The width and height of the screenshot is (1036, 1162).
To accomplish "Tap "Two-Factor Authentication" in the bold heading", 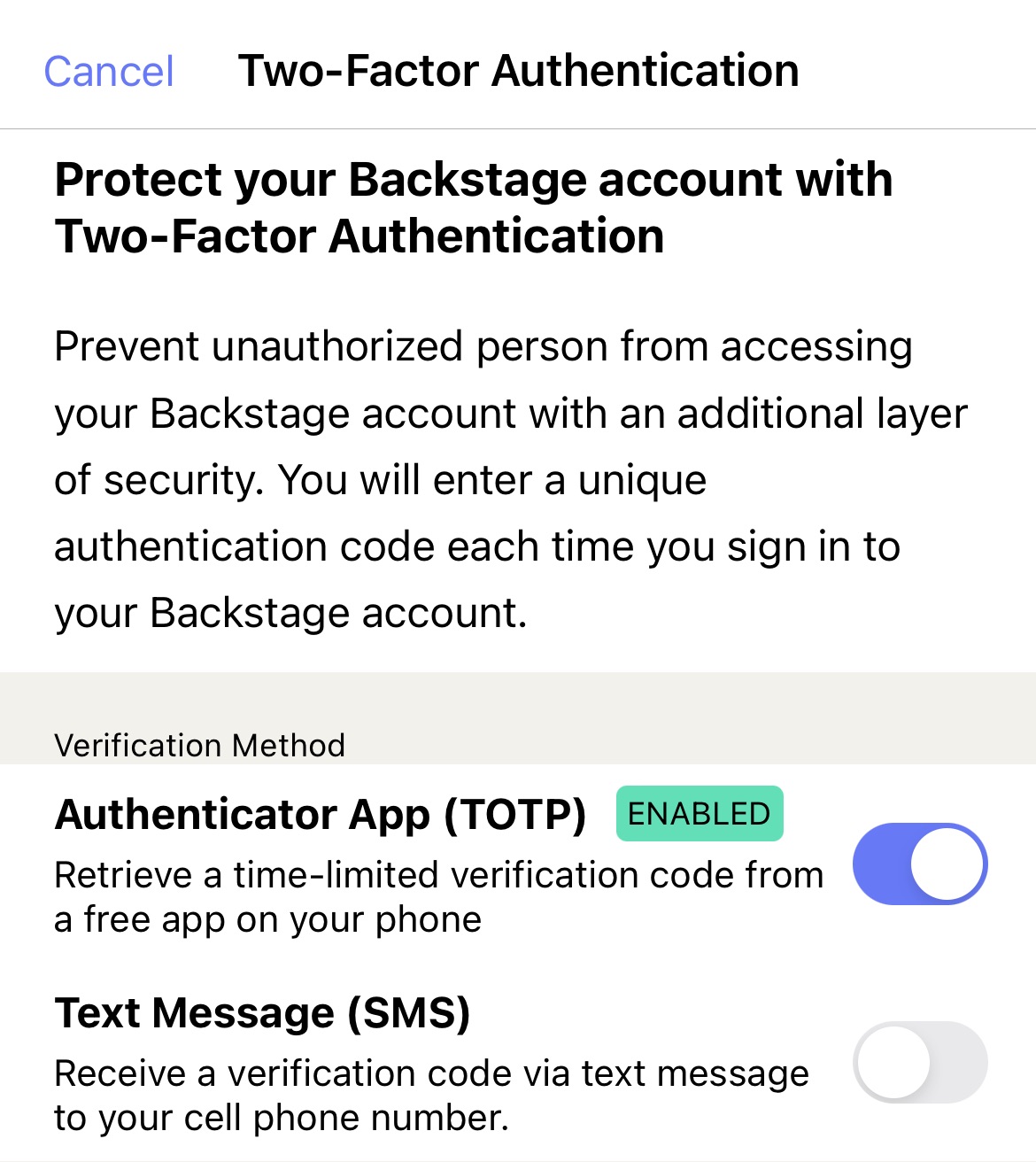I will [x=360, y=236].
